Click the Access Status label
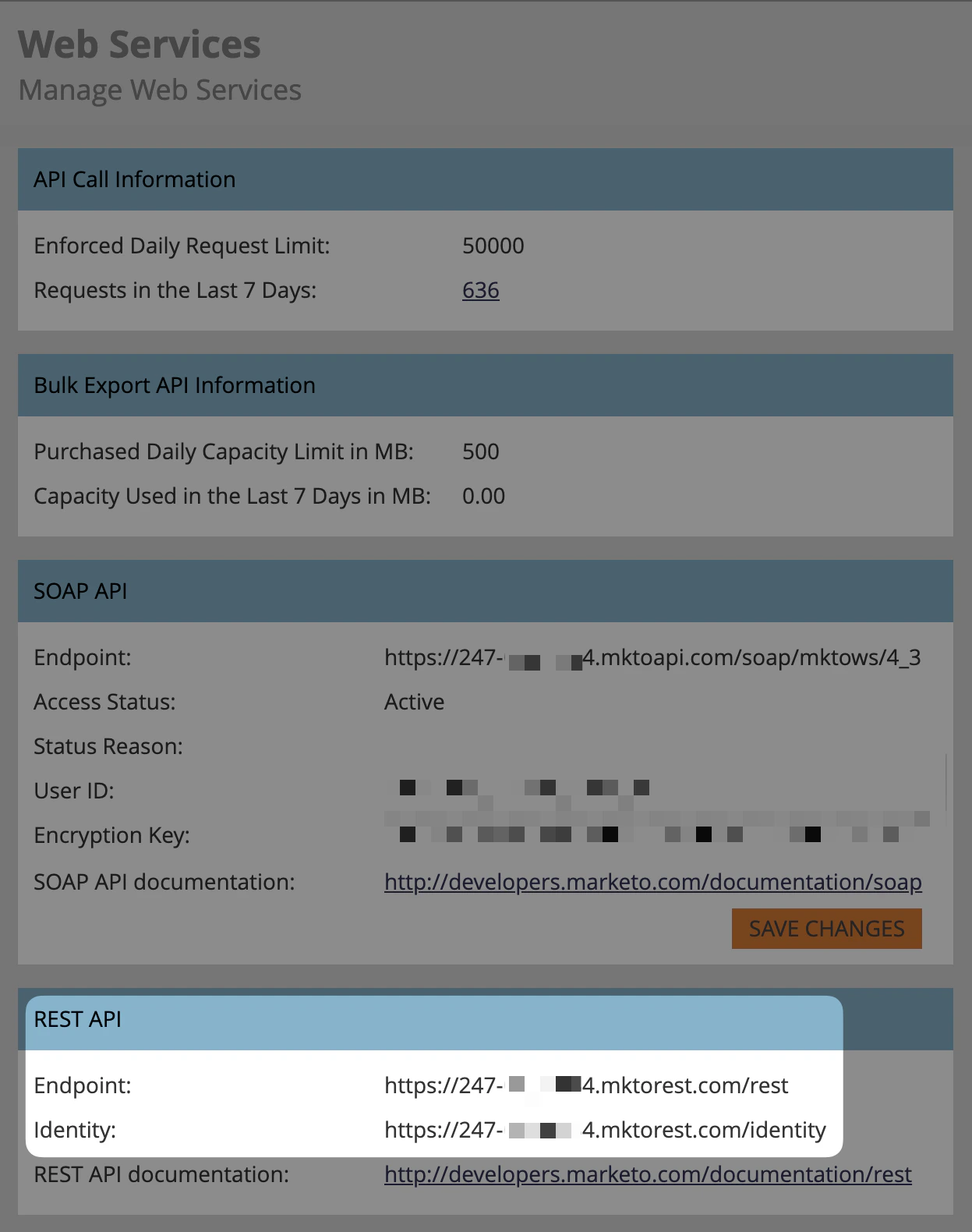Screen dimensions: 972x1232 104,702
